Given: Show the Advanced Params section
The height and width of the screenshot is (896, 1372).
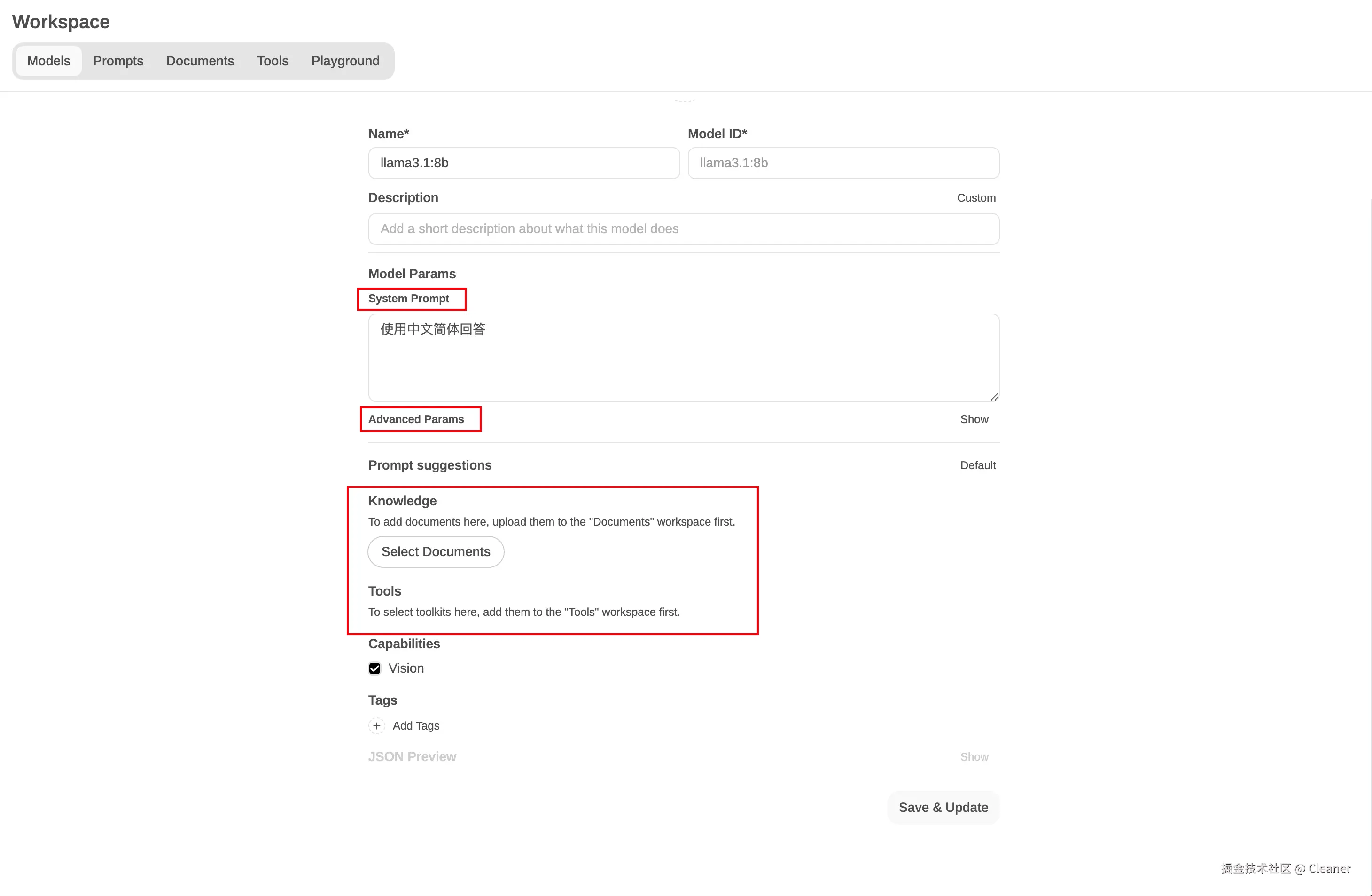Looking at the screenshot, I should pos(974,419).
